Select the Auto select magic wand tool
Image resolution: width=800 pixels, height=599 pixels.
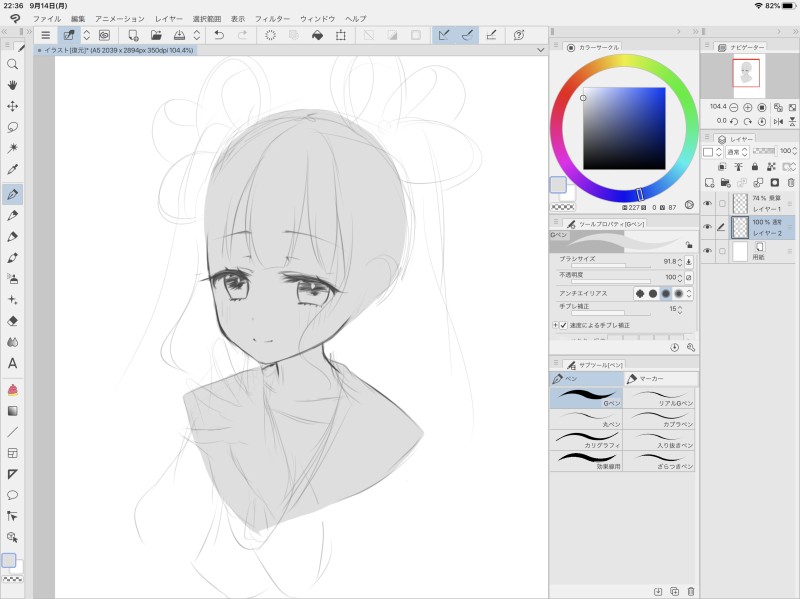pyautogui.click(x=12, y=148)
